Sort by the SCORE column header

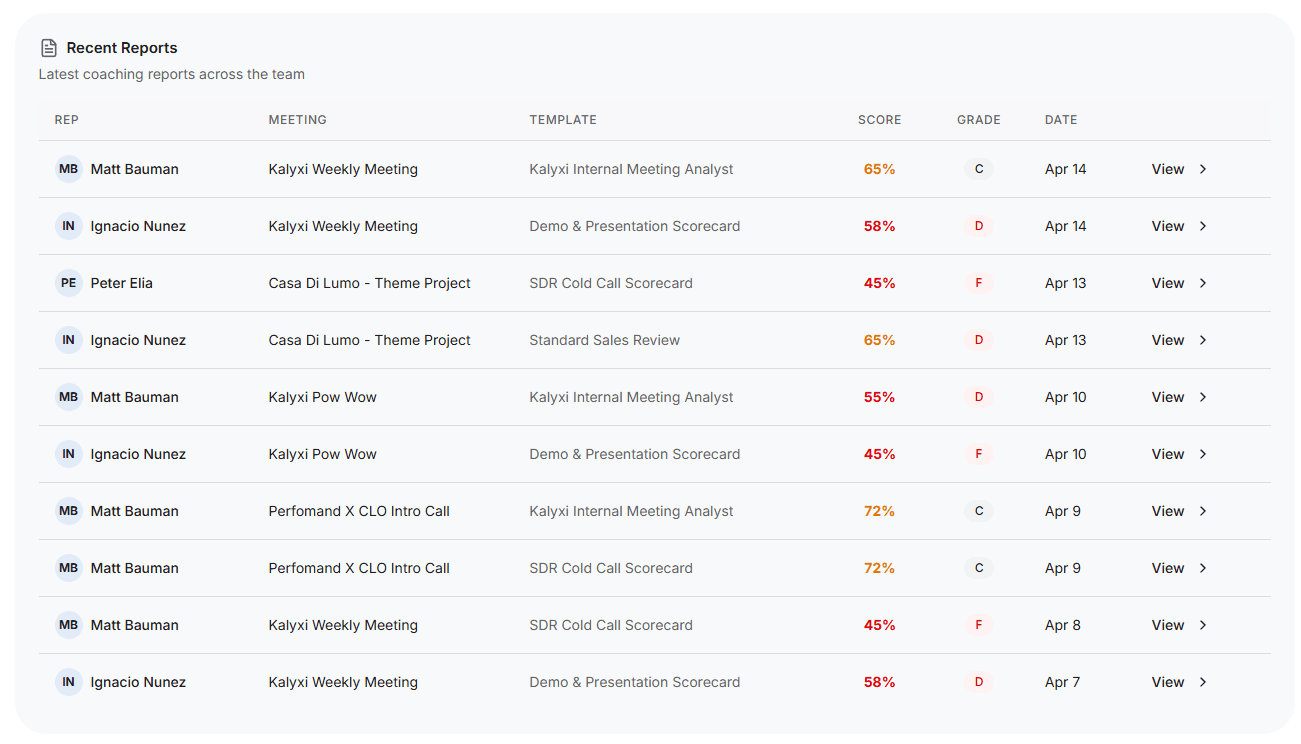point(879,119)
